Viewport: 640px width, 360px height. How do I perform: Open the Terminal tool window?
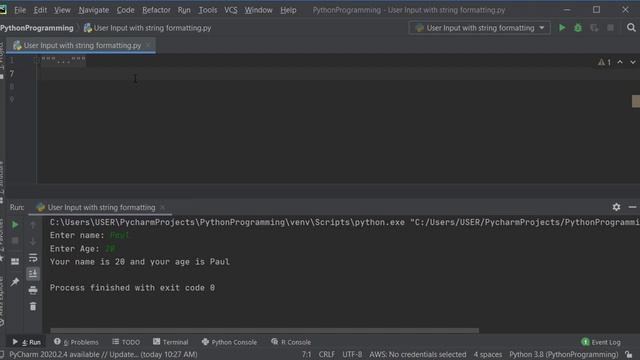click(x=171, y=342)
